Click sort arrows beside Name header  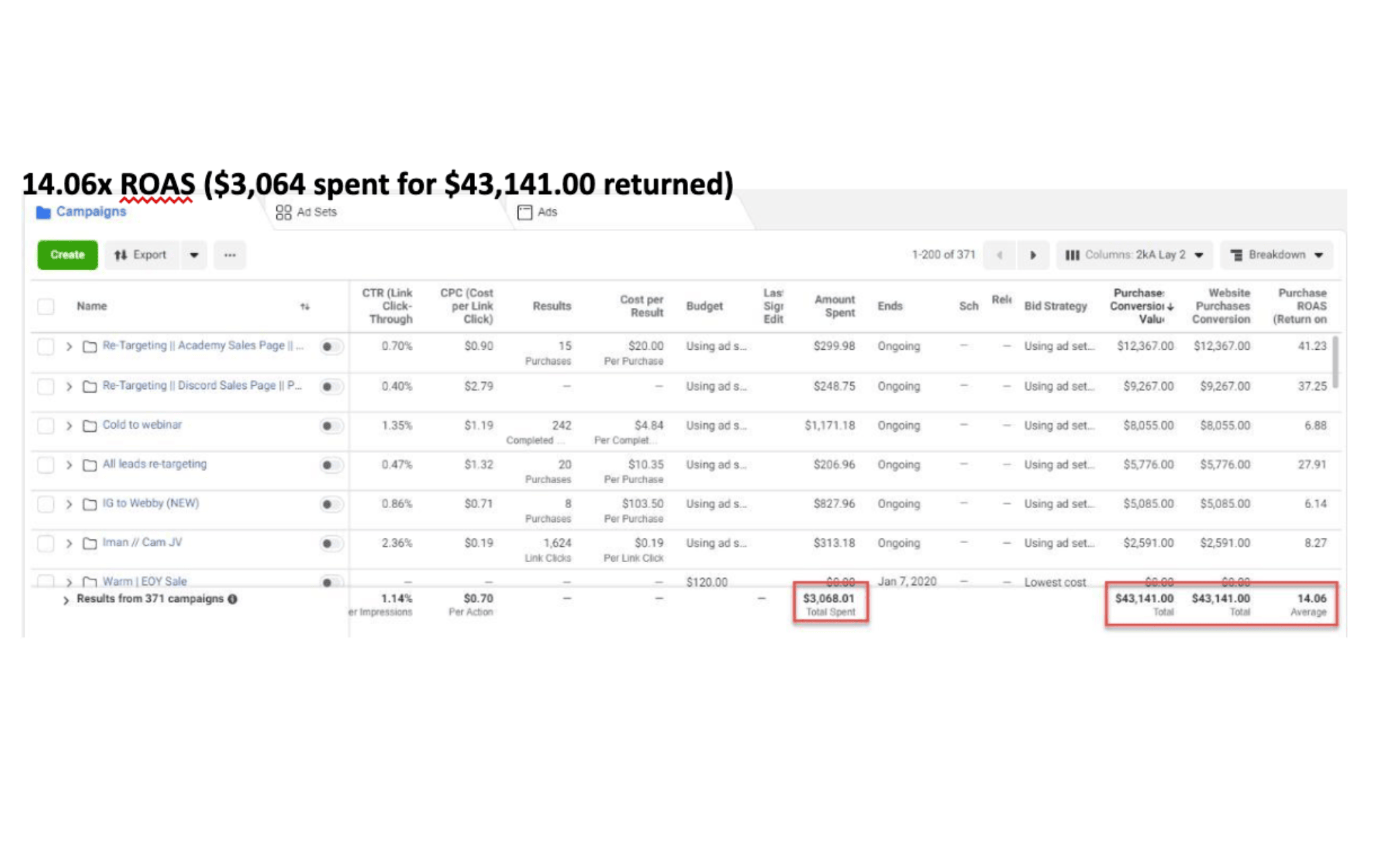click(x=305, y=307)
